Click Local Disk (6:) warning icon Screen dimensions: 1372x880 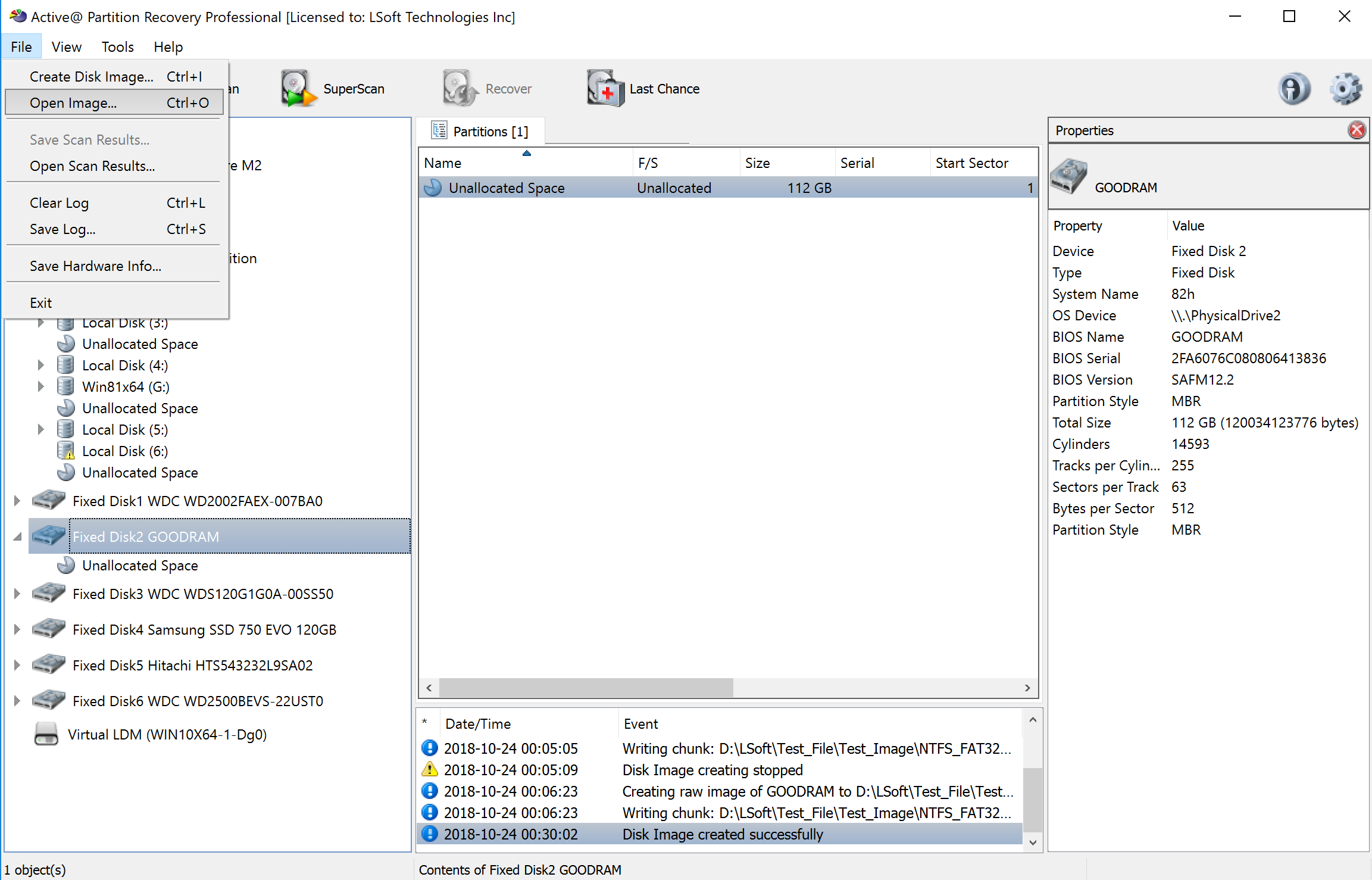pos(66,451)
